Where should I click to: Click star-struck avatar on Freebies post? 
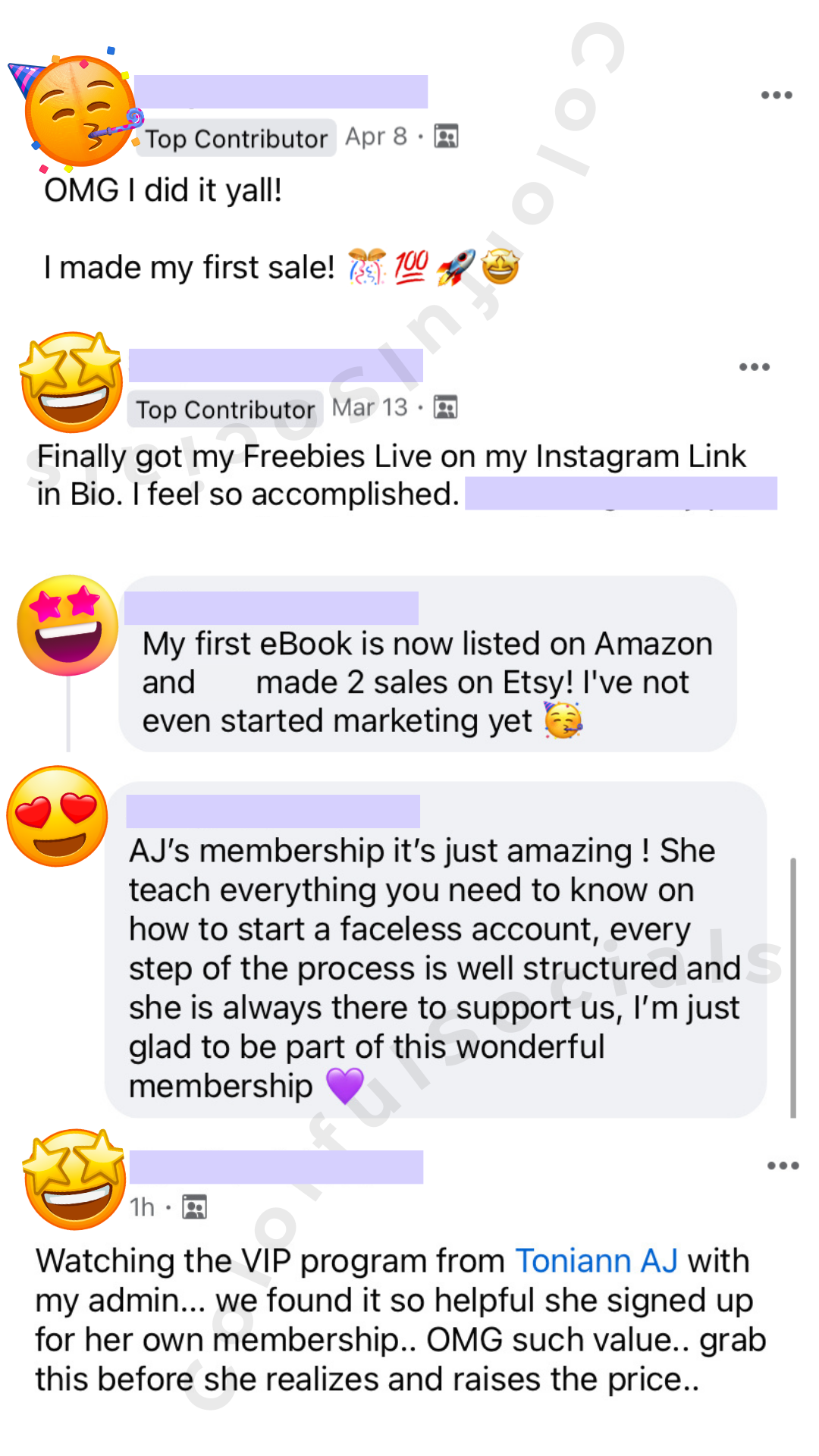[71, 382]
